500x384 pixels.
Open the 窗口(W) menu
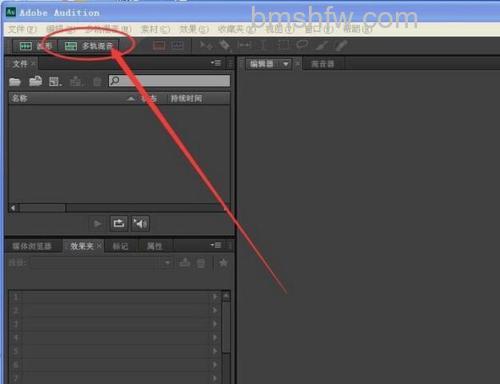[319, 30]
